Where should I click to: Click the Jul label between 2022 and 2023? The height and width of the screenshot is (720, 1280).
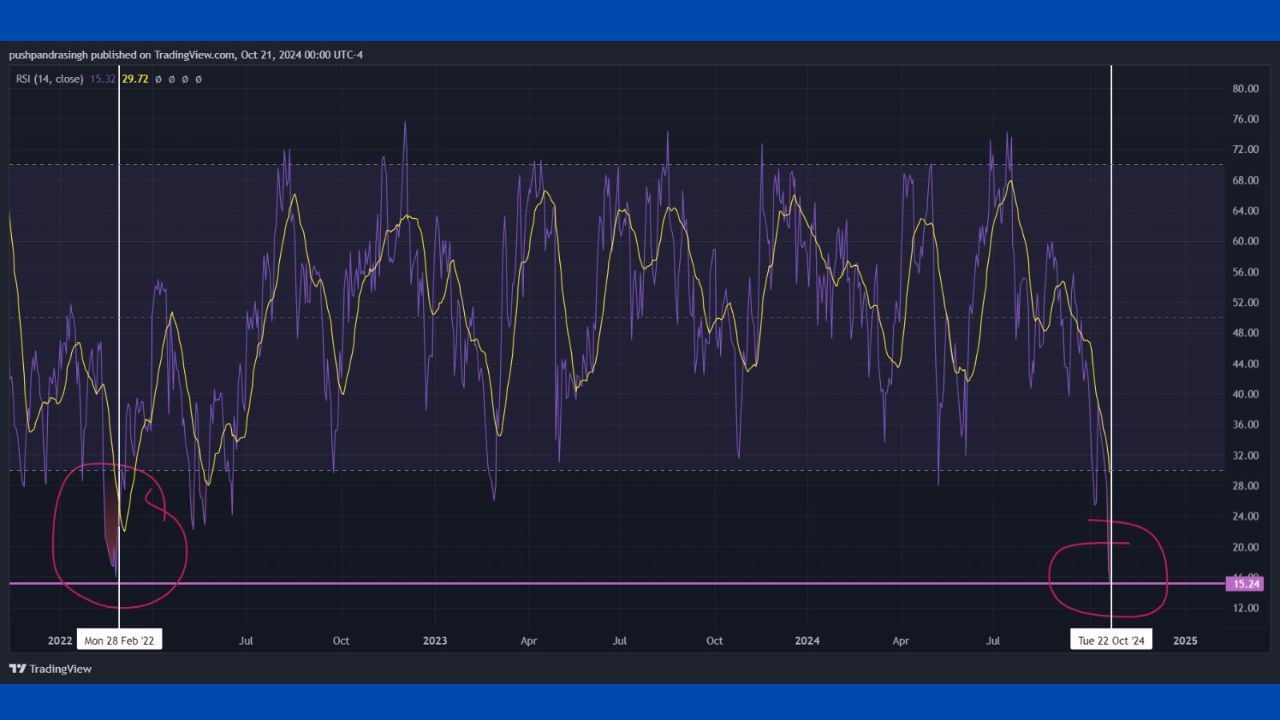246,641
